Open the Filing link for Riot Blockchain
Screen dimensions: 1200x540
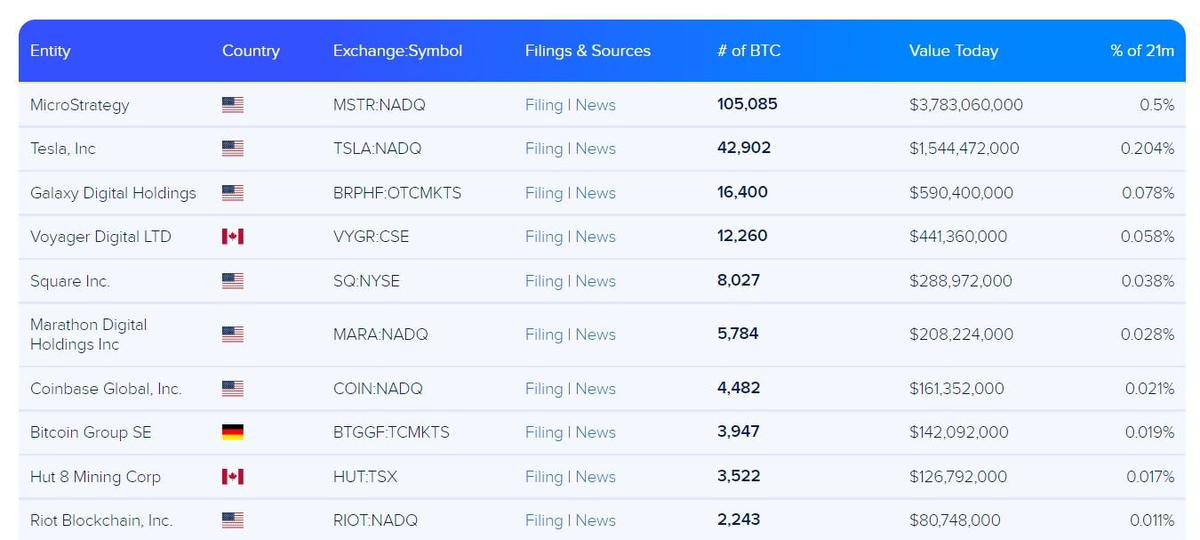pos(544,520)
